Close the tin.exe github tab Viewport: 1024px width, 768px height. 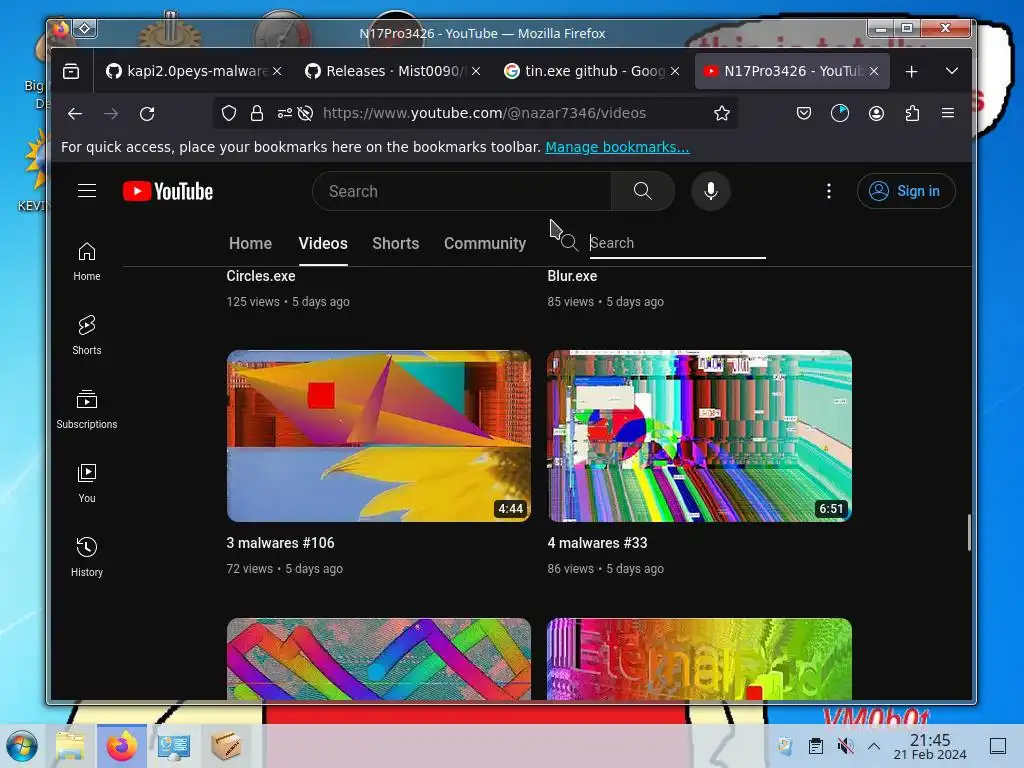tap(675, 71)
